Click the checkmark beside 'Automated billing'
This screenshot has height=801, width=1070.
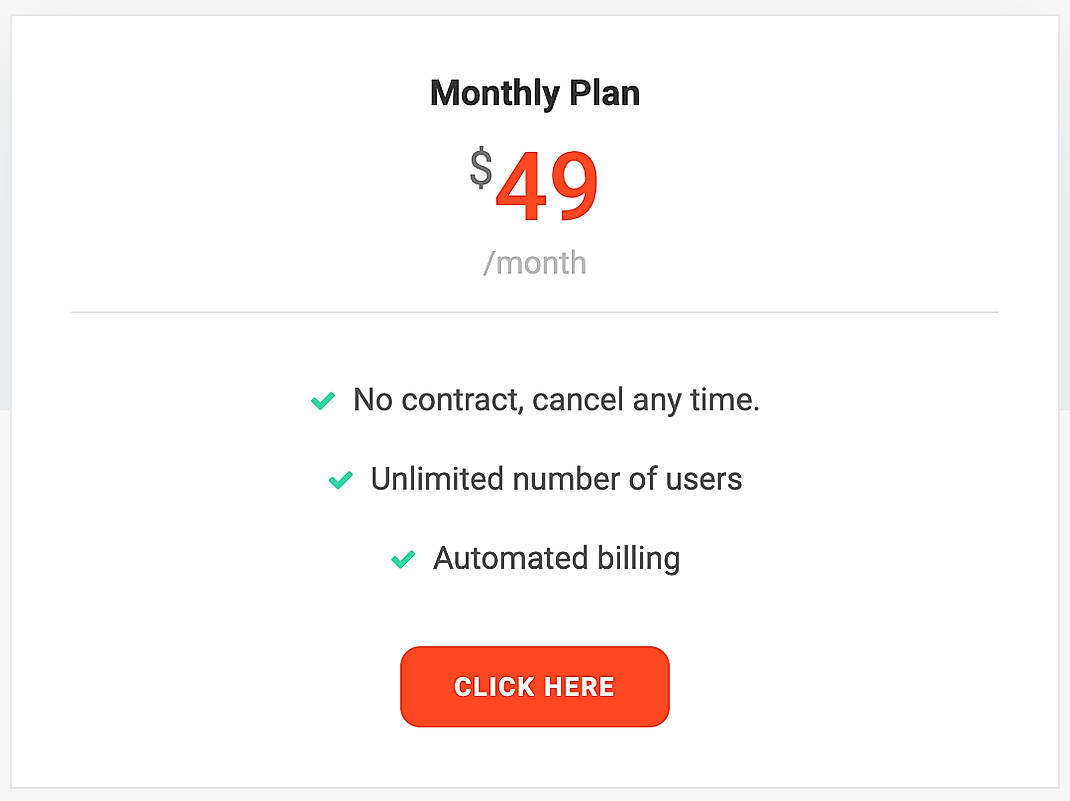(402, 559)
